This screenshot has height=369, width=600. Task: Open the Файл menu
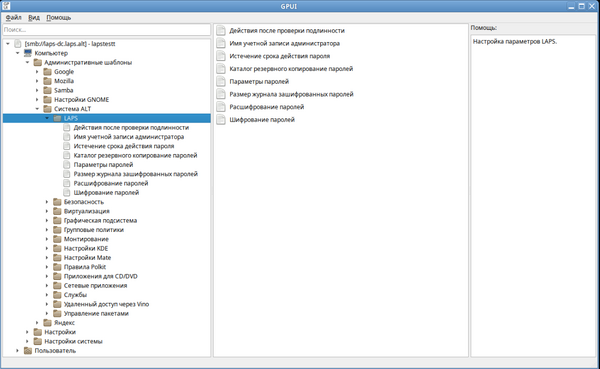point(13,18)
